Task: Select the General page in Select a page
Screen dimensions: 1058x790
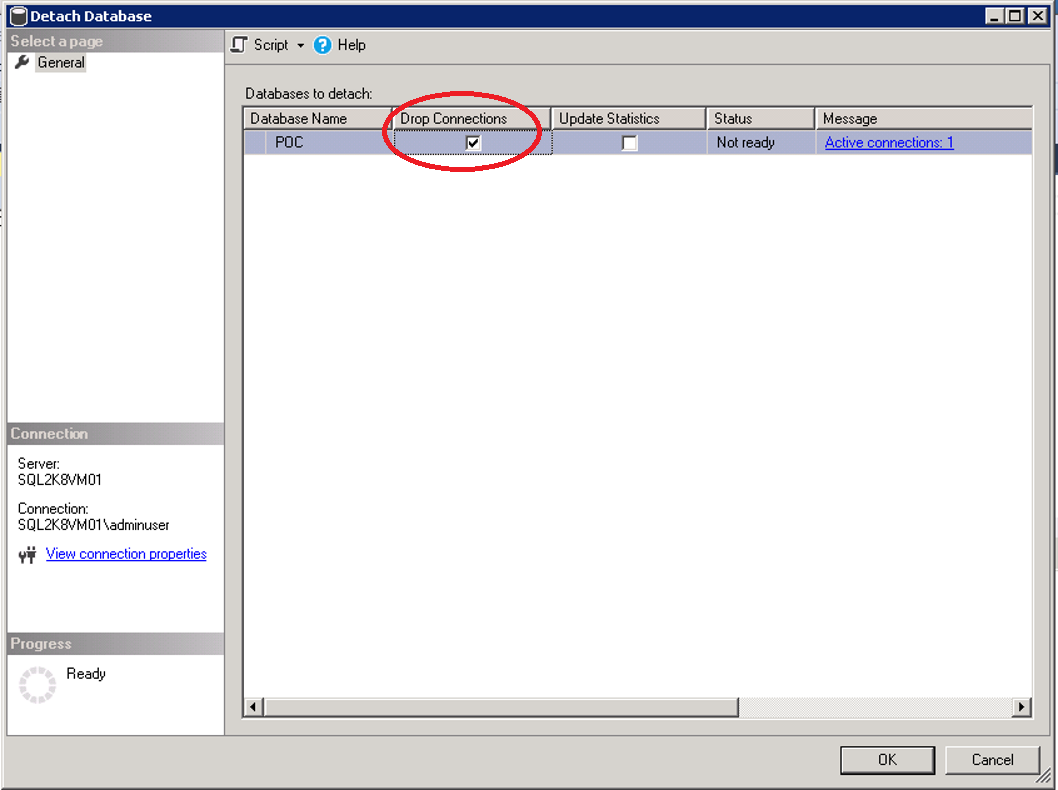Action: click(61, 62)
